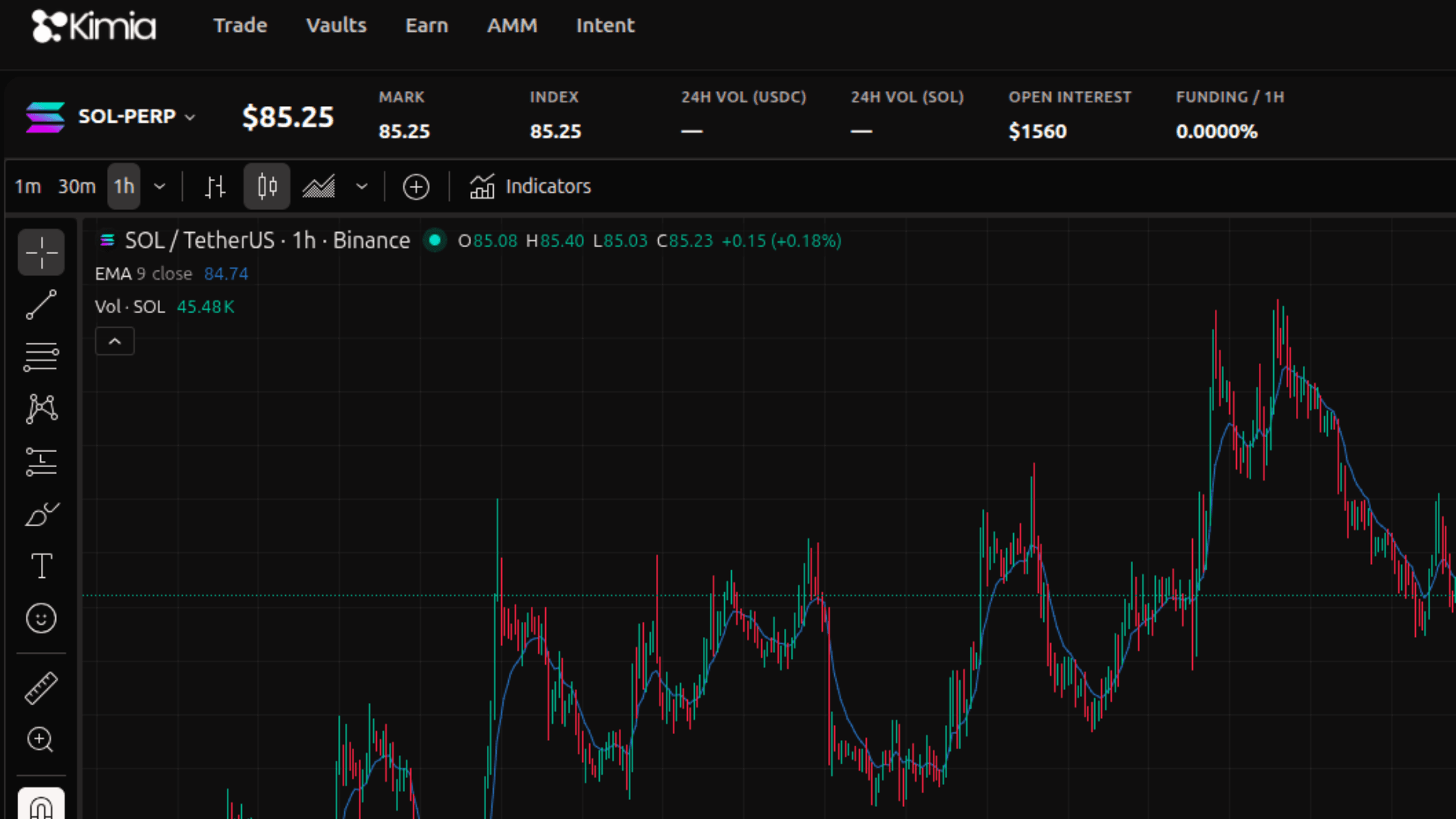
Task: Open the XABCD pattern tool
Action: pyautogui.click(x=41, y=409)
